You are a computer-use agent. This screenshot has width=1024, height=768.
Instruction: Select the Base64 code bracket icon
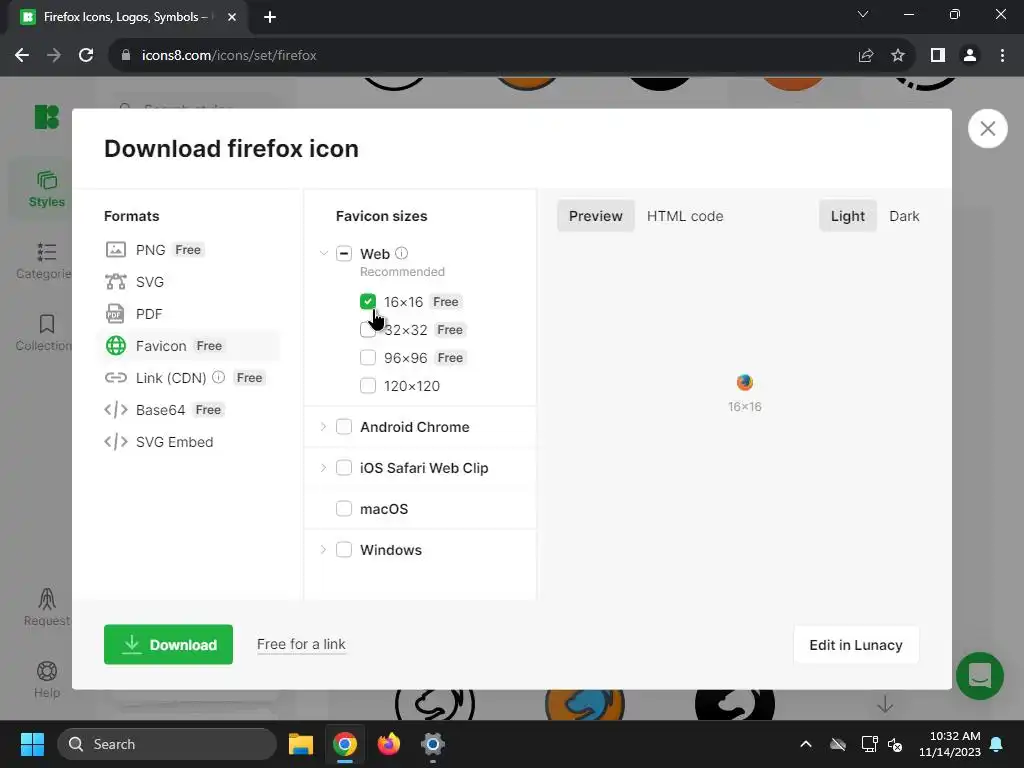[116, 409]
